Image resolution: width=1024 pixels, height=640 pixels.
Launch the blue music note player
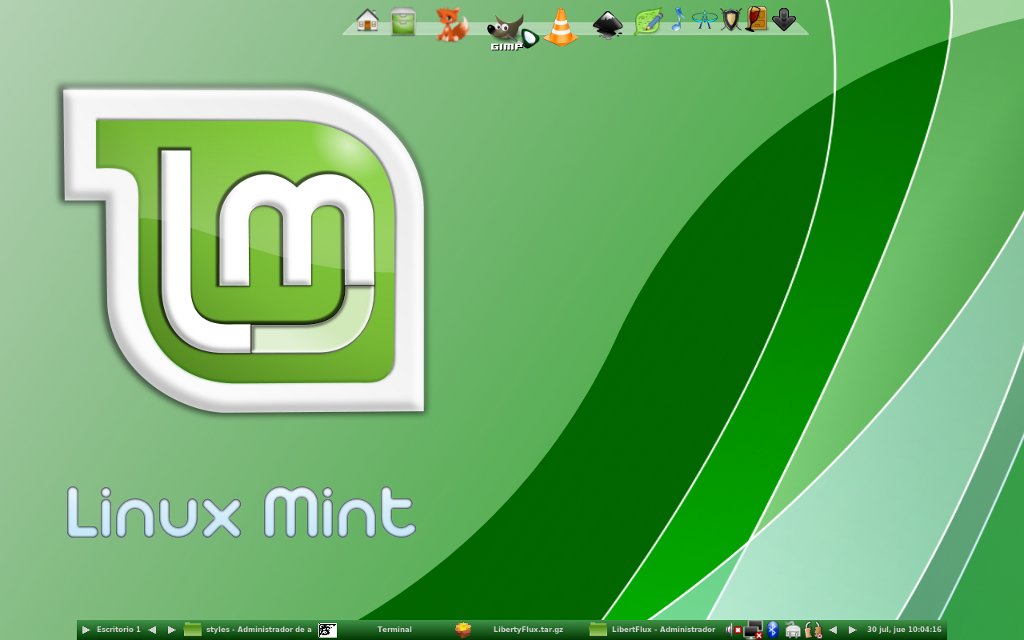click(x=678, y=20)
